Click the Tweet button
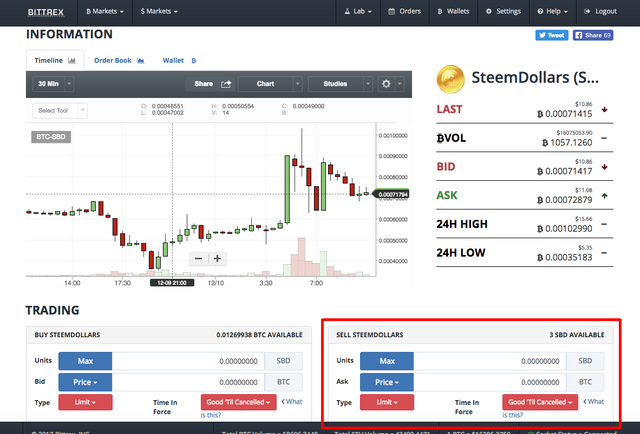Image resolution: width=640 pixels, height=434 pixels. coord(551,35)
